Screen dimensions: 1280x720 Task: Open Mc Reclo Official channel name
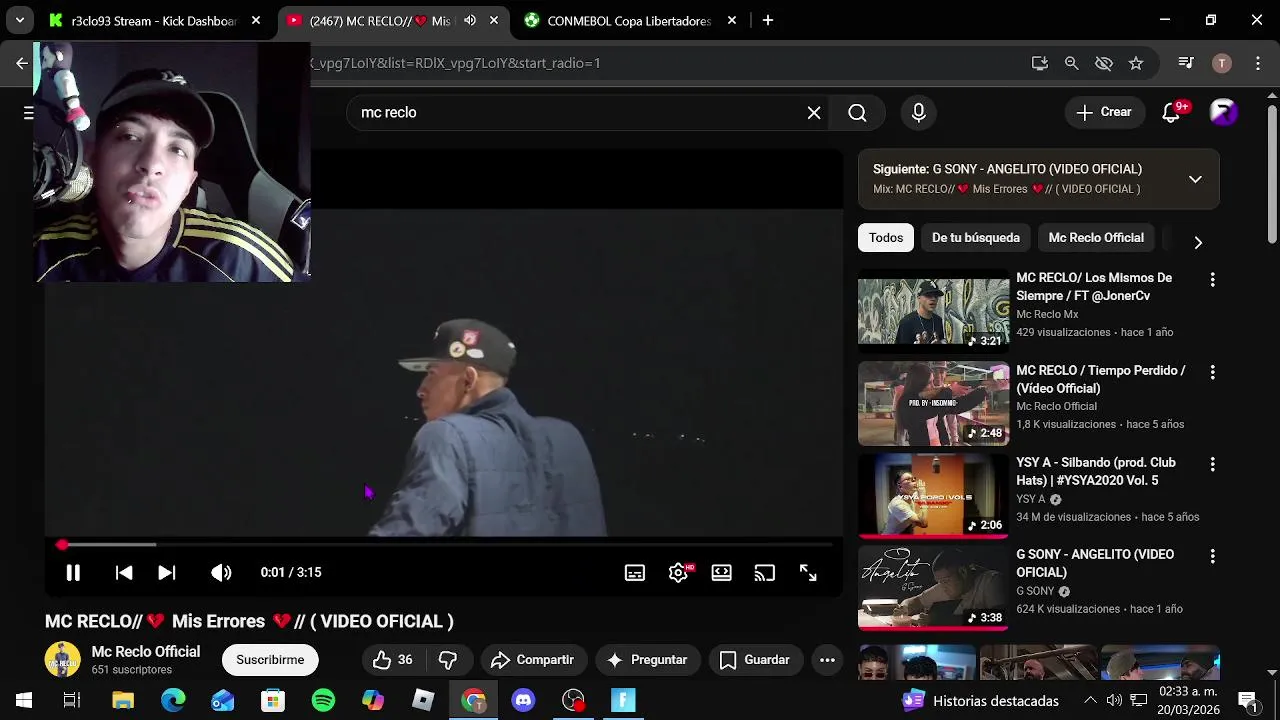coord(146,652)
